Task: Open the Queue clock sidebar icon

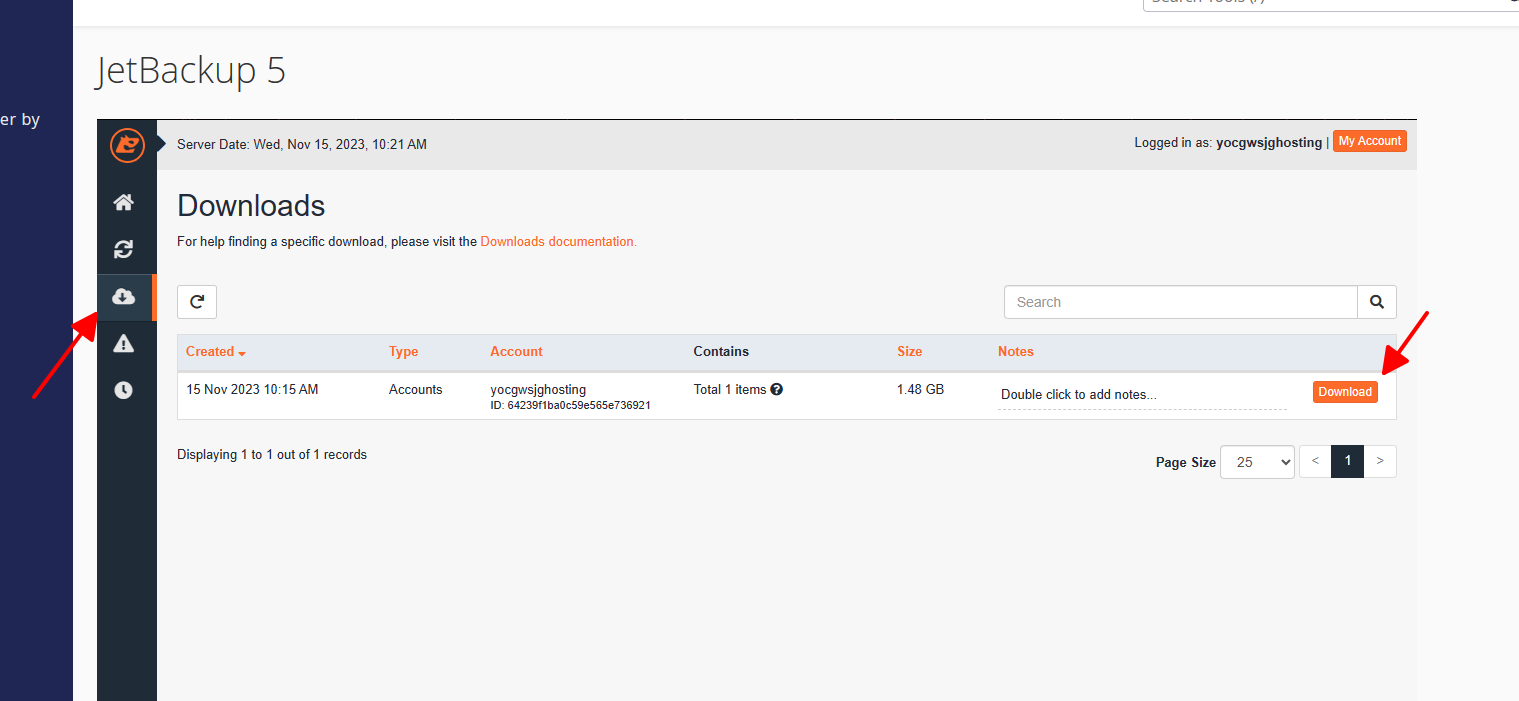Action: [124, 391]
